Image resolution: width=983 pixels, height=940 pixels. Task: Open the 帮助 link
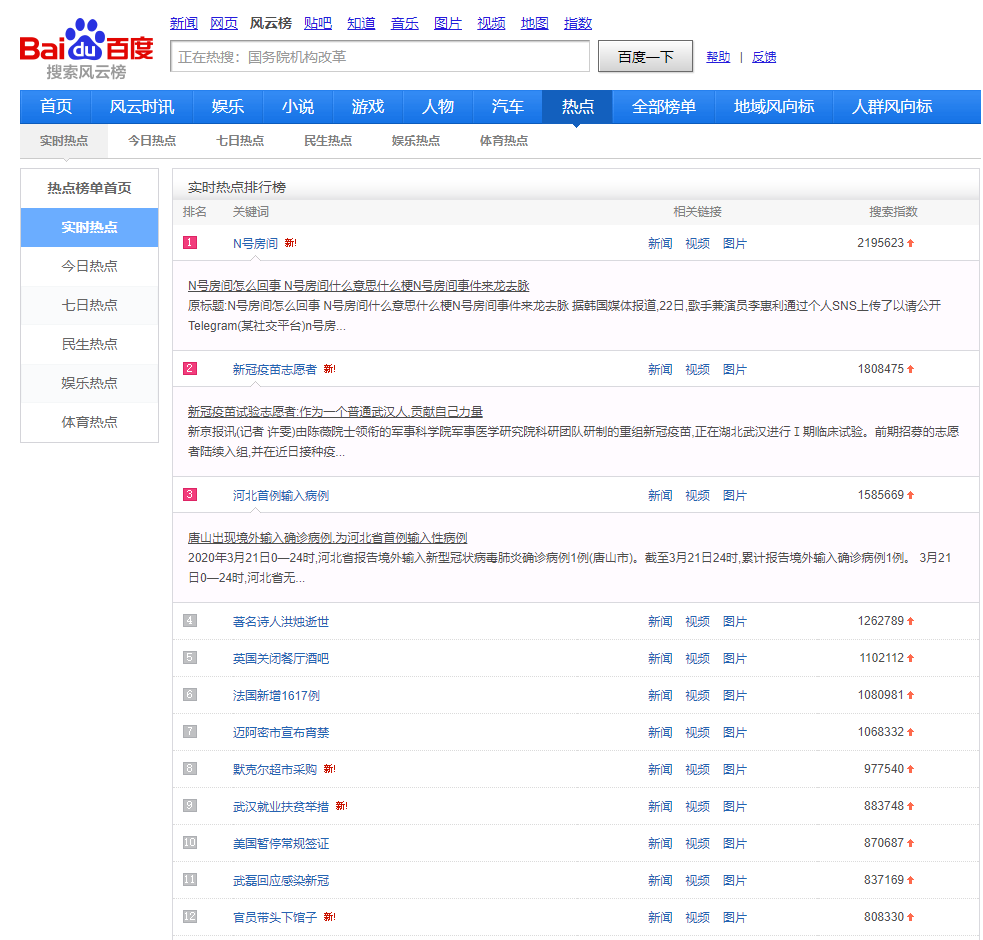click(x=718, y=57)
